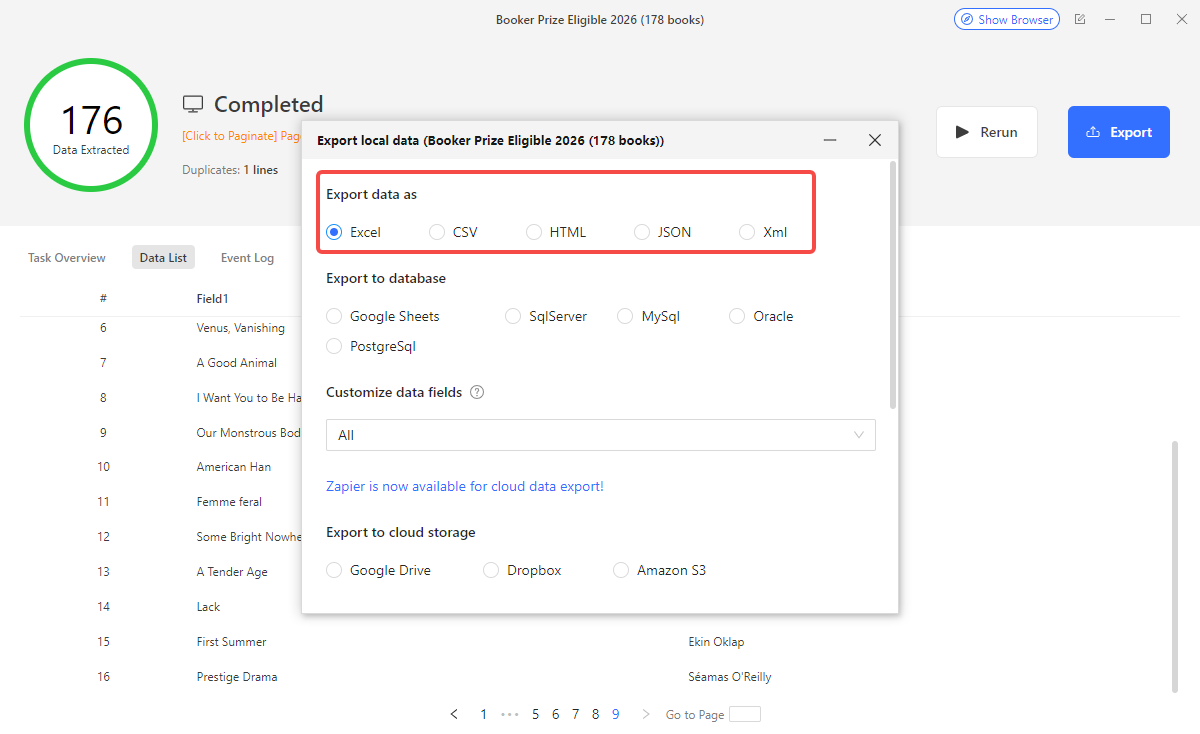Select the Rerun play icon

pyautogui.click(x=963, y=131)
